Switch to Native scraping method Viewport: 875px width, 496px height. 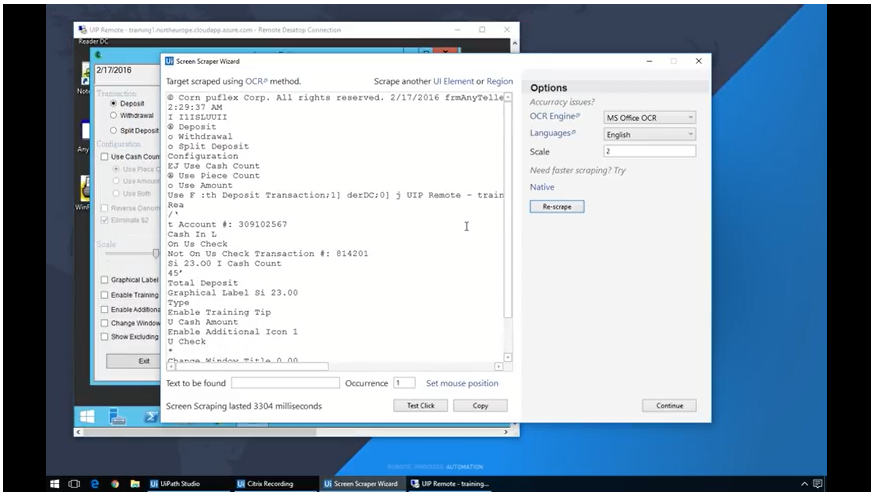click(x=542, y=187)
